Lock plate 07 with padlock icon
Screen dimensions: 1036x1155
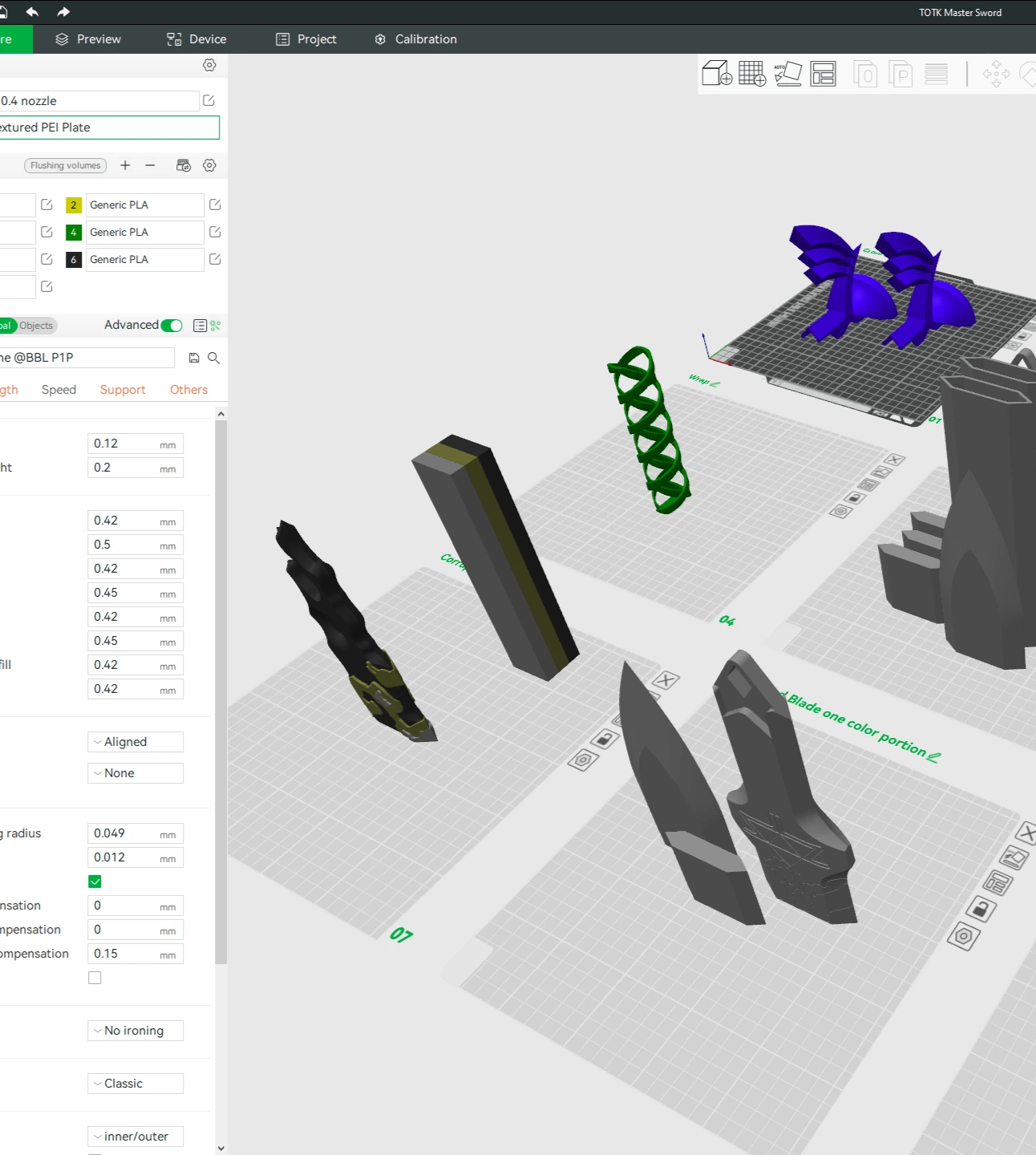[x=605, y=739]
